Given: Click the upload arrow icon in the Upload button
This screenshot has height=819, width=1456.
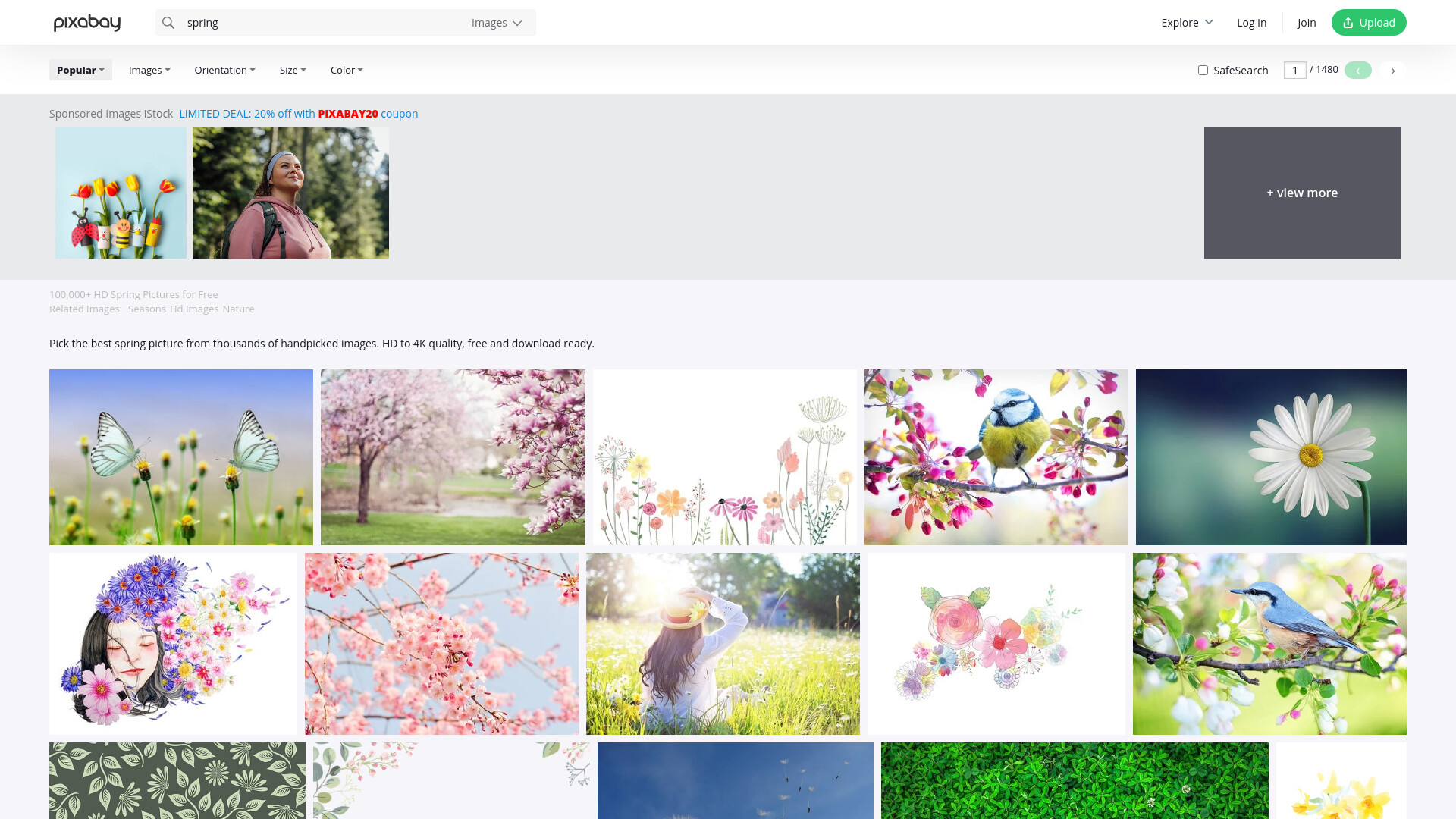Looking at the screenshot, I should click(x=1348, y=23).
